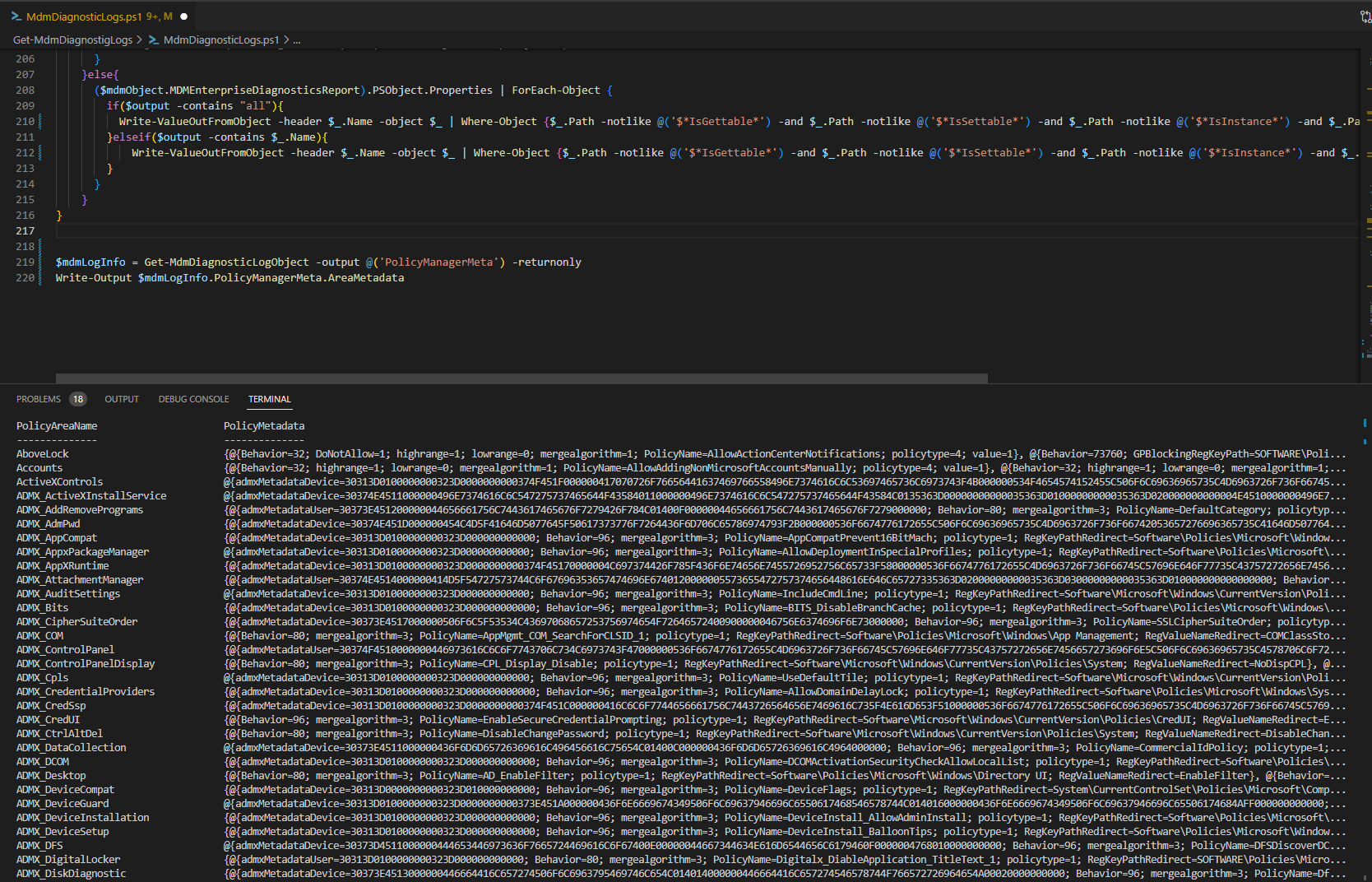
Task: Select the TERMINAL panel tab
Action: [x=269, y=399]
